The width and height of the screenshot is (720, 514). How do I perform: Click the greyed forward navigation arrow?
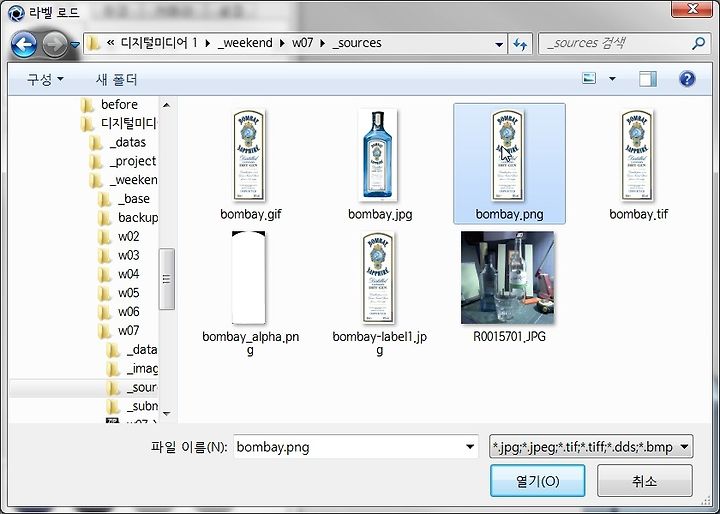point(55,45)
